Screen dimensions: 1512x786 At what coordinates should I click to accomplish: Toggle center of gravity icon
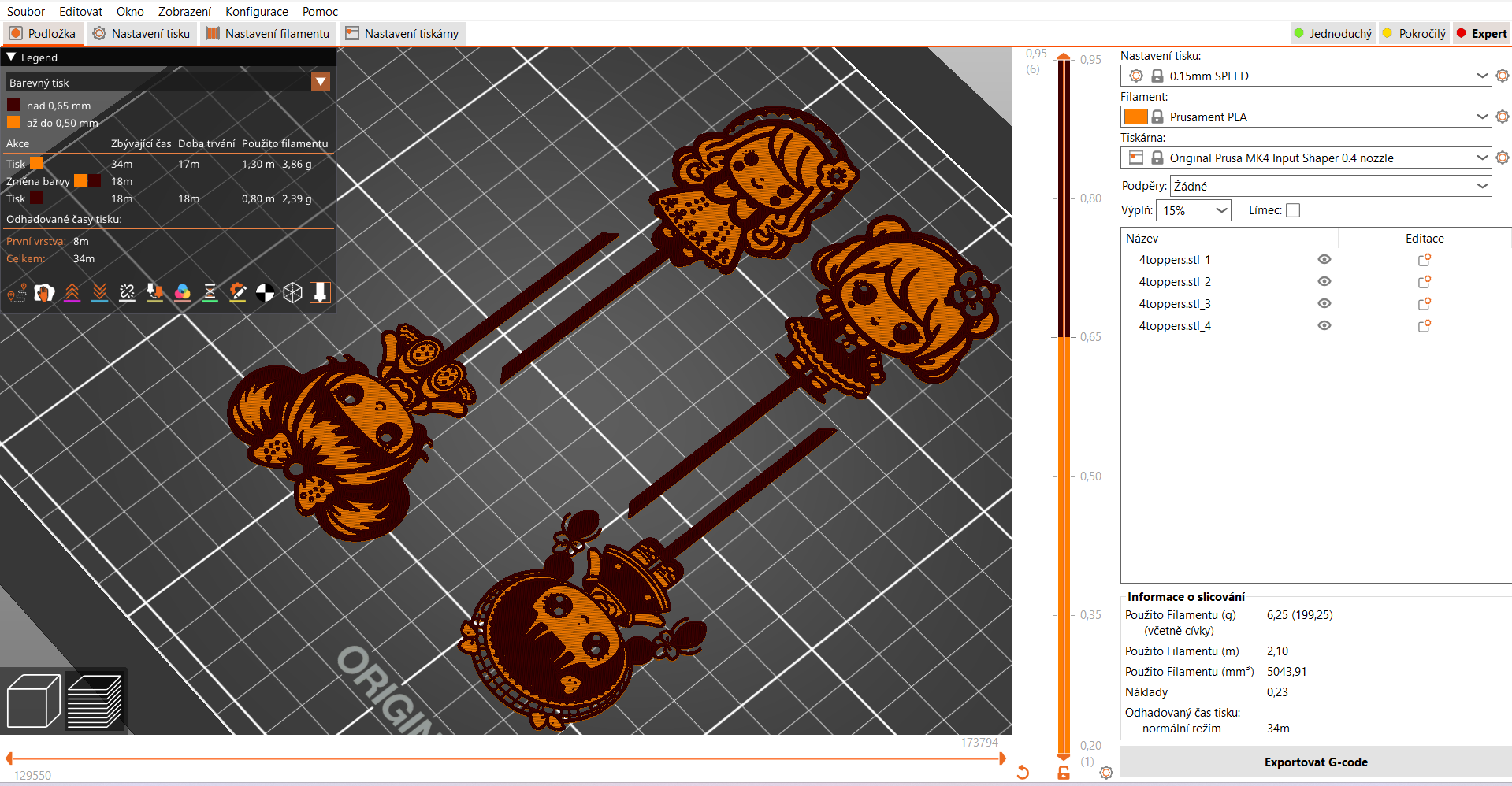point(265,293)
